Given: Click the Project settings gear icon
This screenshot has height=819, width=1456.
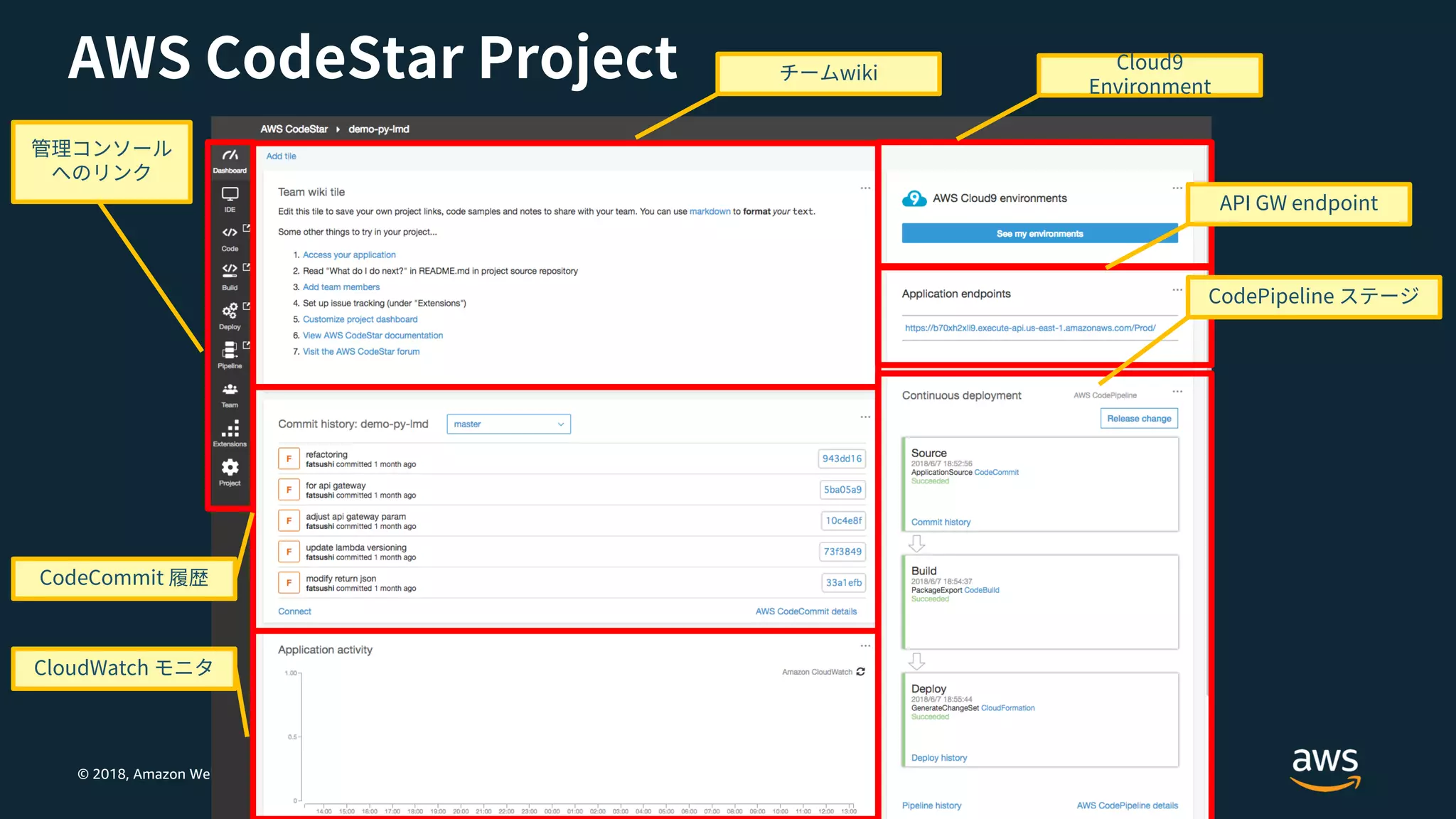Looking at the screenshot, I should click(230, 469).
